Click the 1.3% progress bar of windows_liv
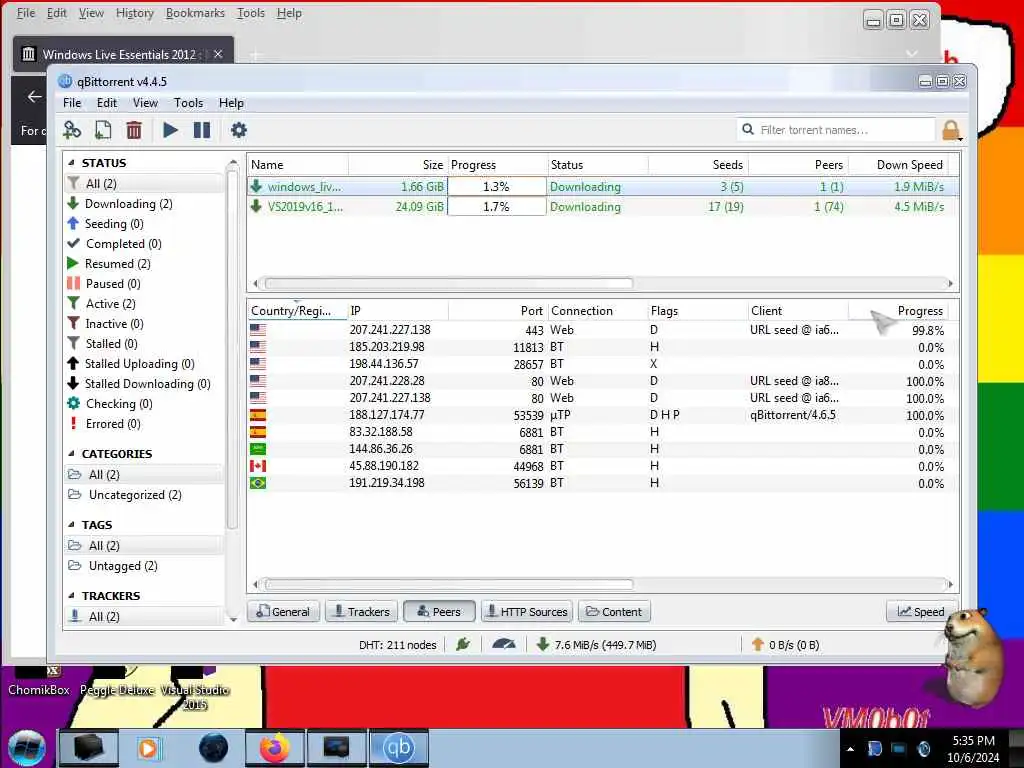 pyautogui.click(x=497, y=187)
